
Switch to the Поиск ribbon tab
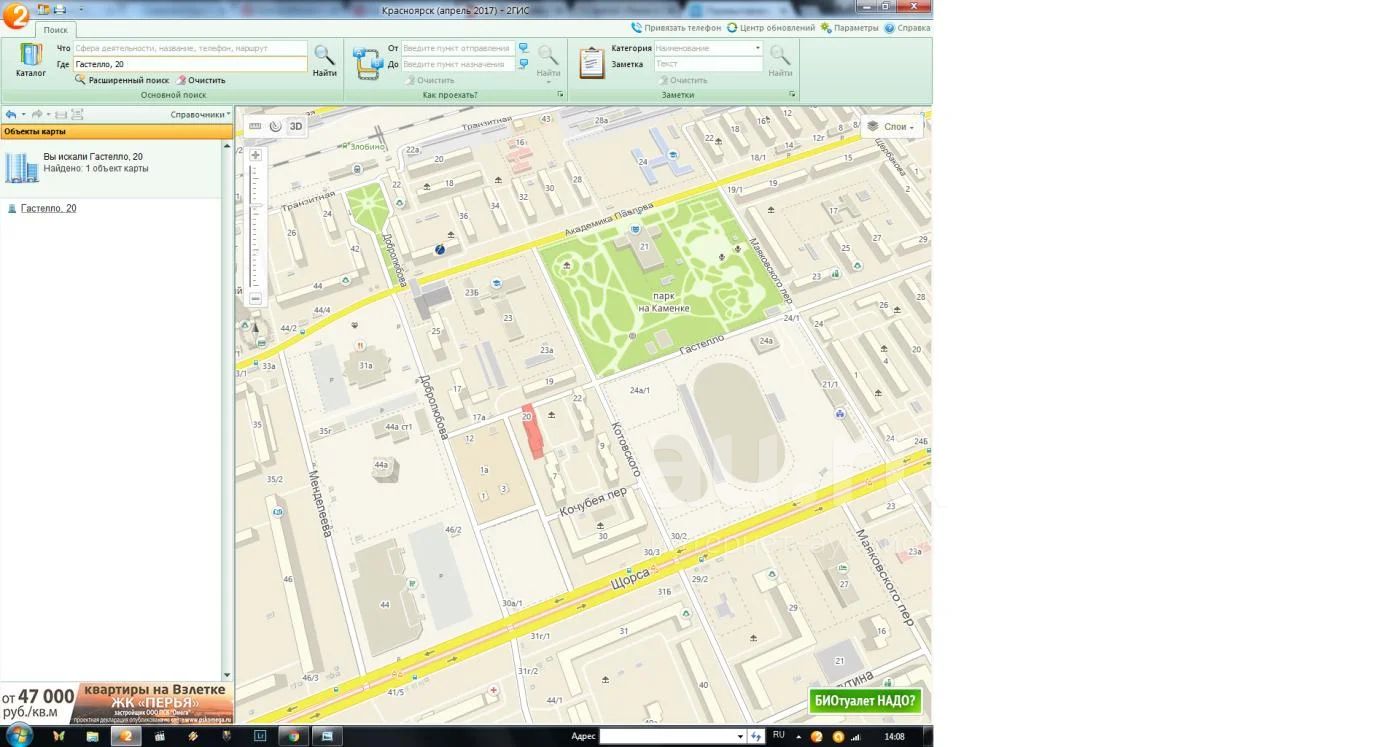(x=55, y=30)
